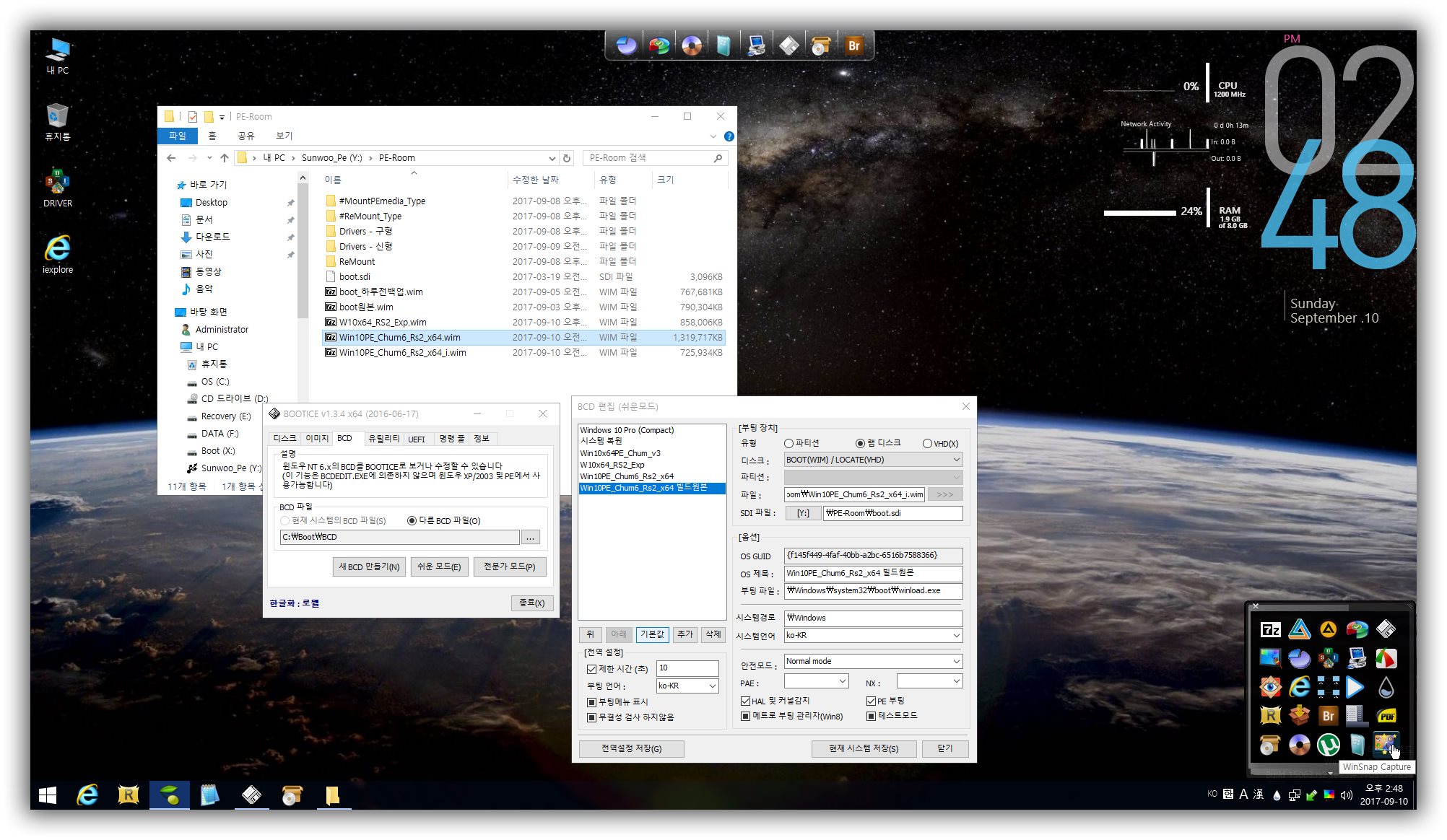Viewport: 1447px width, 840px height.
Task: Open the NX dropdown
Action: click(x=929, y=681)
